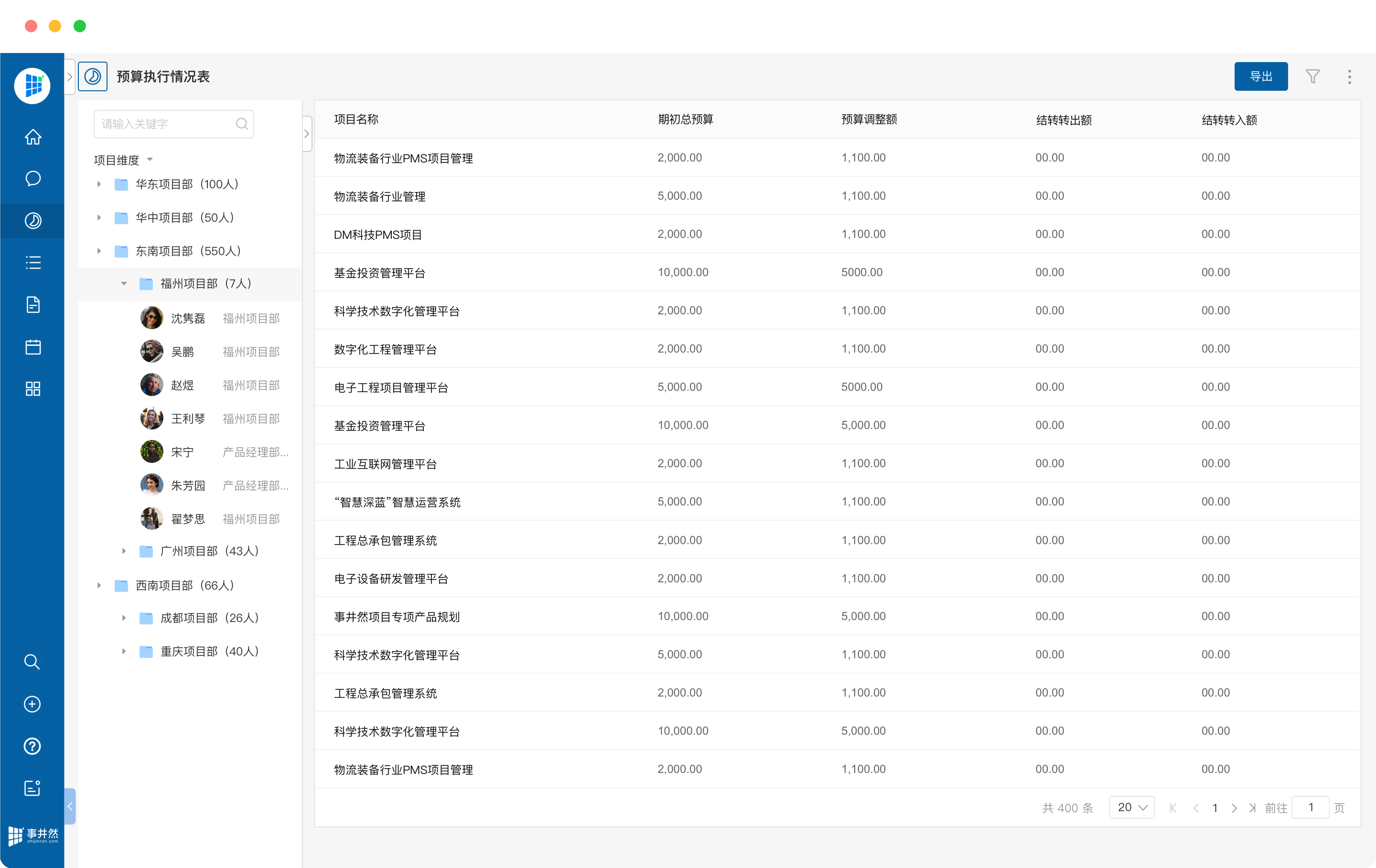Expand the 华东项目部 folder node
1376x868 pixels.
[x=99, y=184]
